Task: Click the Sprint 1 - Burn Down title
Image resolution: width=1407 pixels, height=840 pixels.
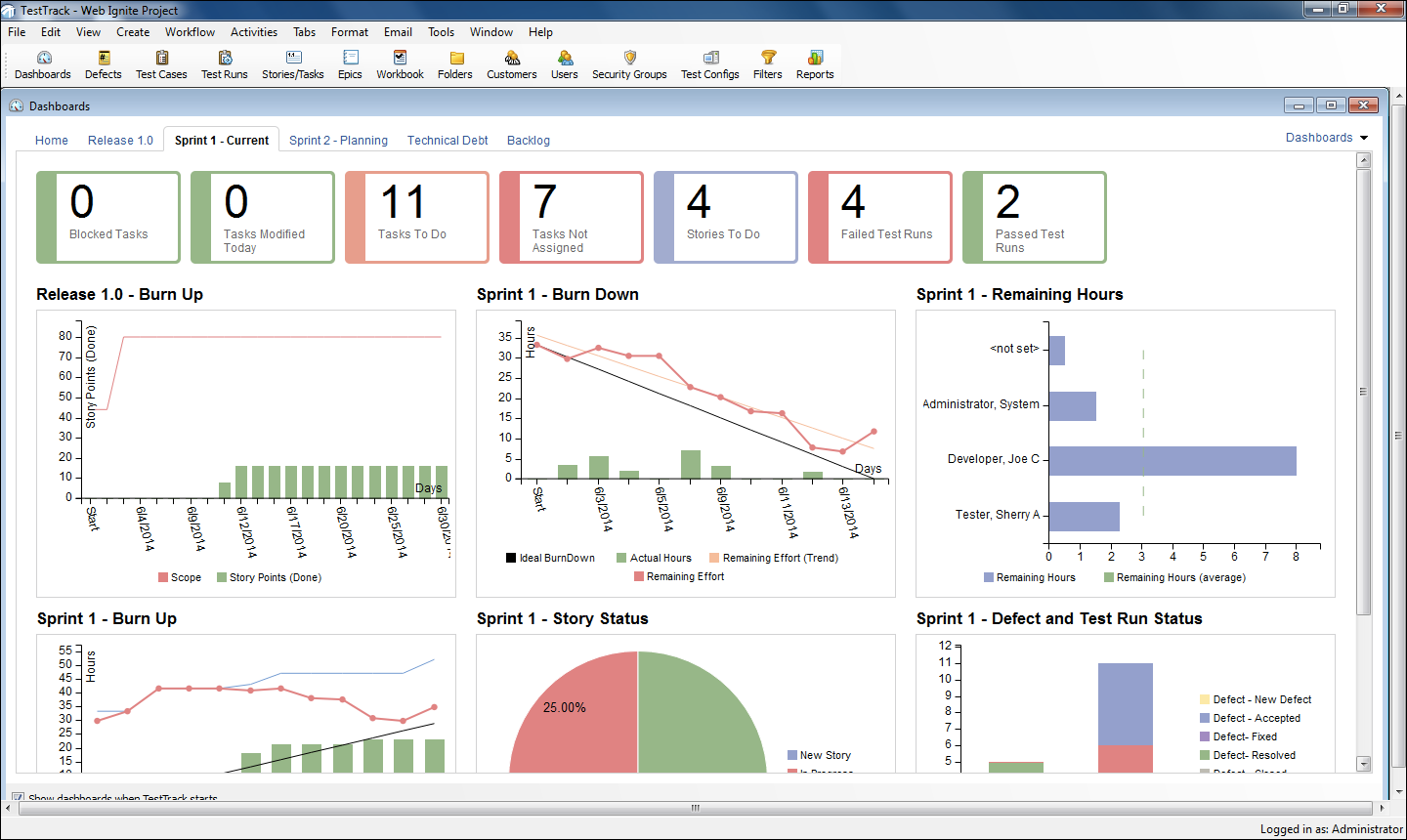Action: [x=558, y=294]
